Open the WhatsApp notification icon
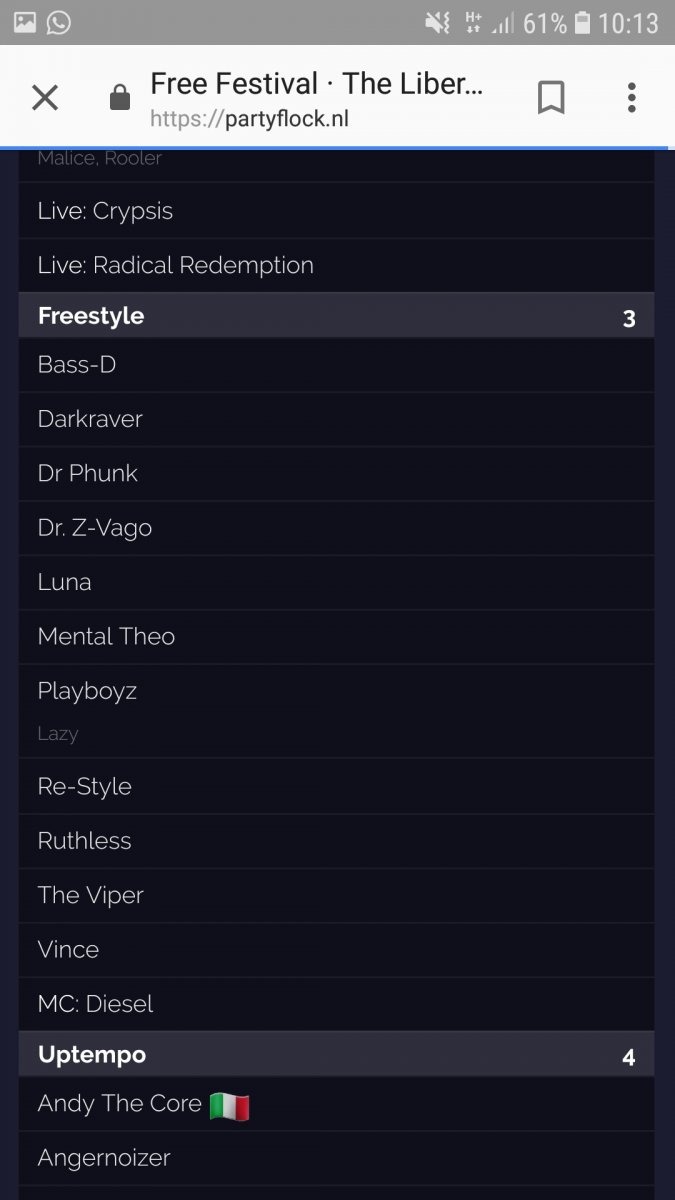The image size is (675, 1200). [59, 22]
